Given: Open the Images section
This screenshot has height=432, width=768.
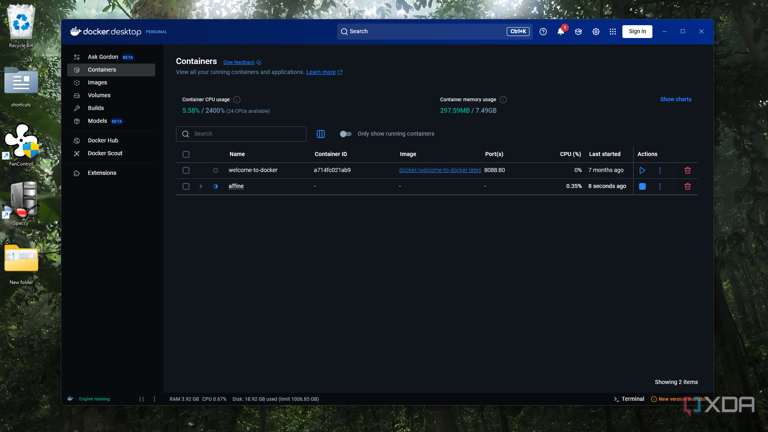Looking at the screenshot, I should [111, 82].
